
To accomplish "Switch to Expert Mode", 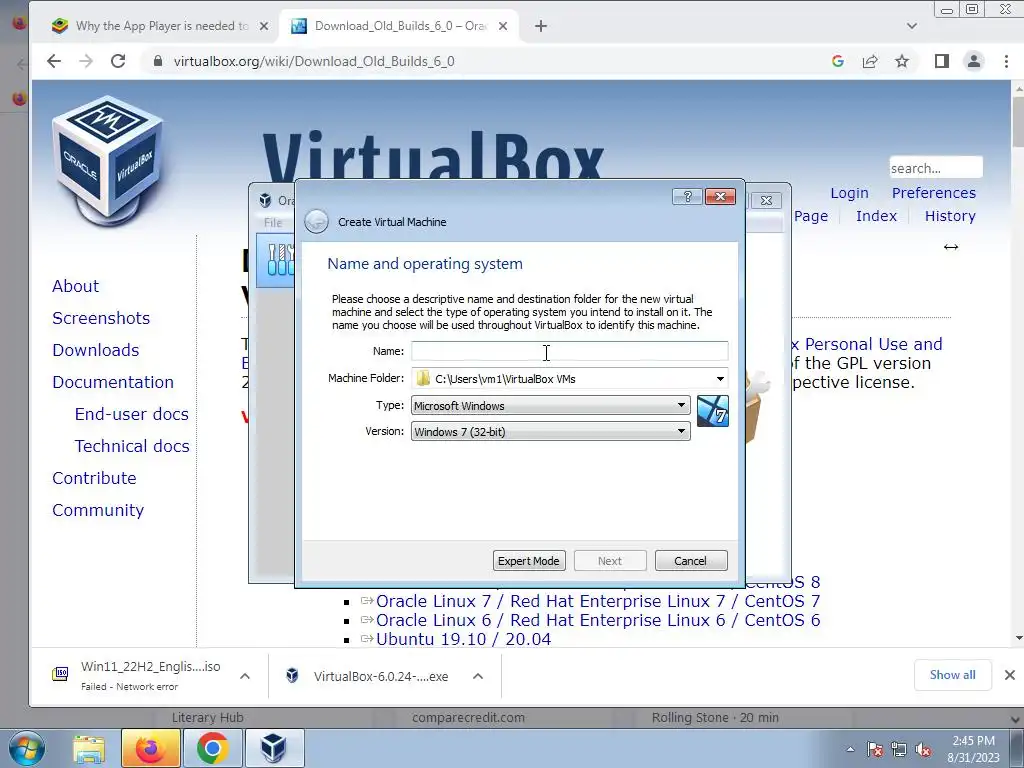I will pos(529,561).
